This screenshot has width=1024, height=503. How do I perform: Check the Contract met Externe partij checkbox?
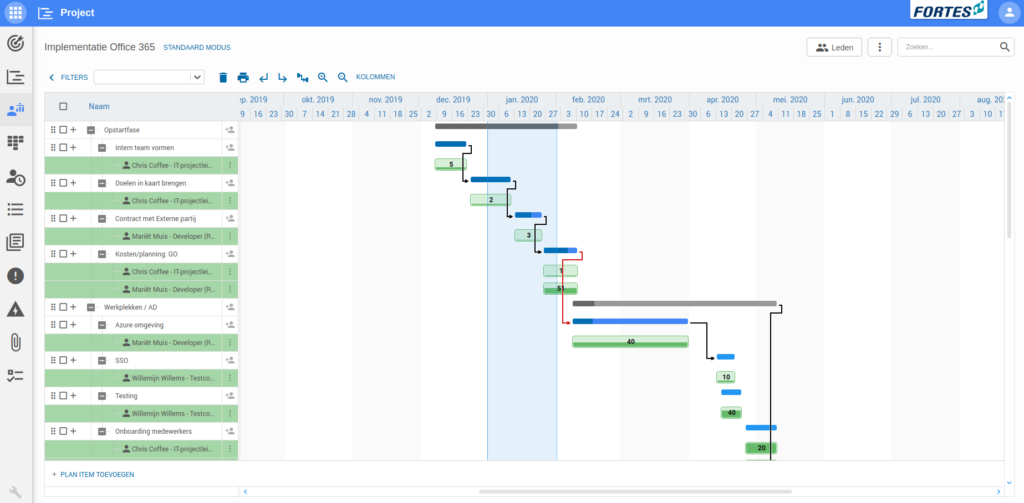(x=63, y=218)
